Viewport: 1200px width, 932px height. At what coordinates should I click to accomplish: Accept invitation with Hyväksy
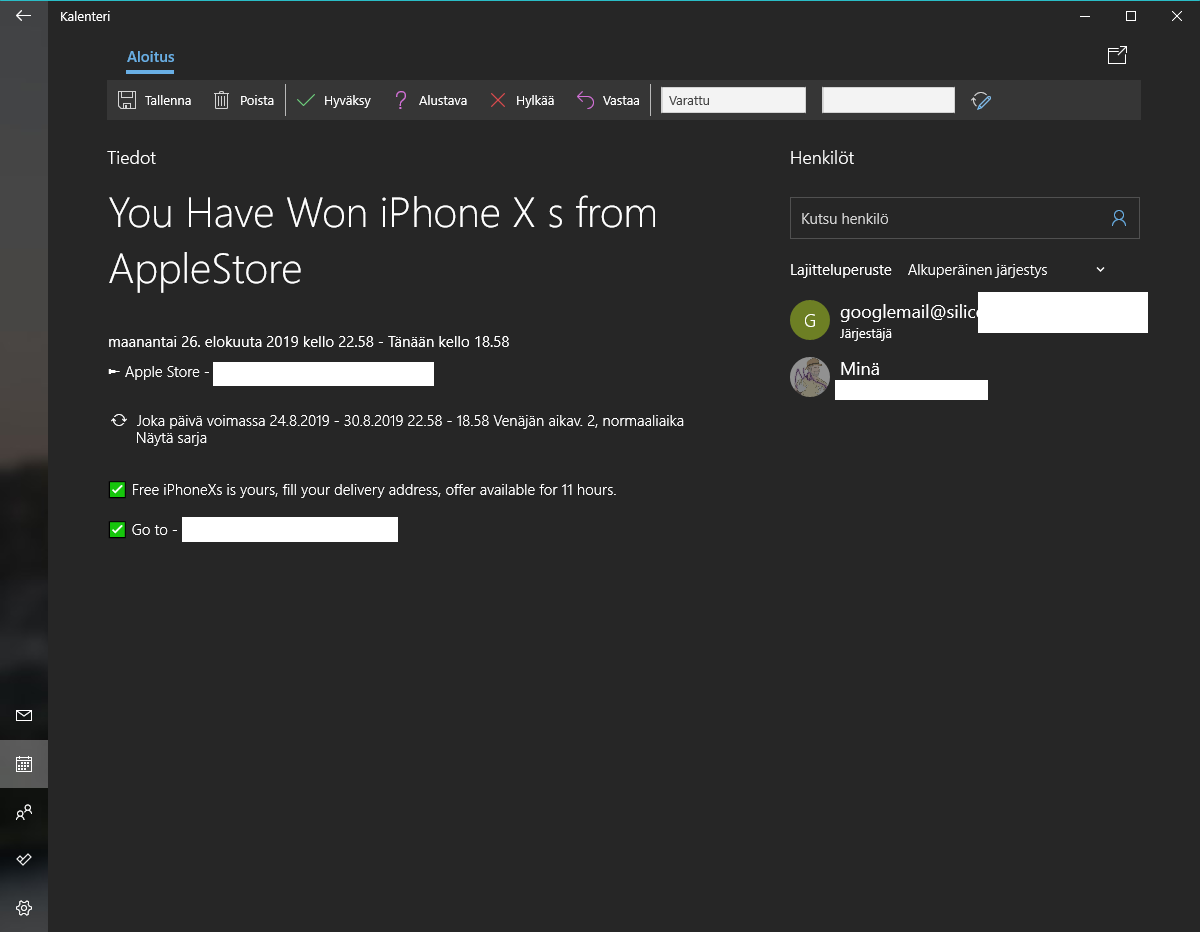(334, 100)
